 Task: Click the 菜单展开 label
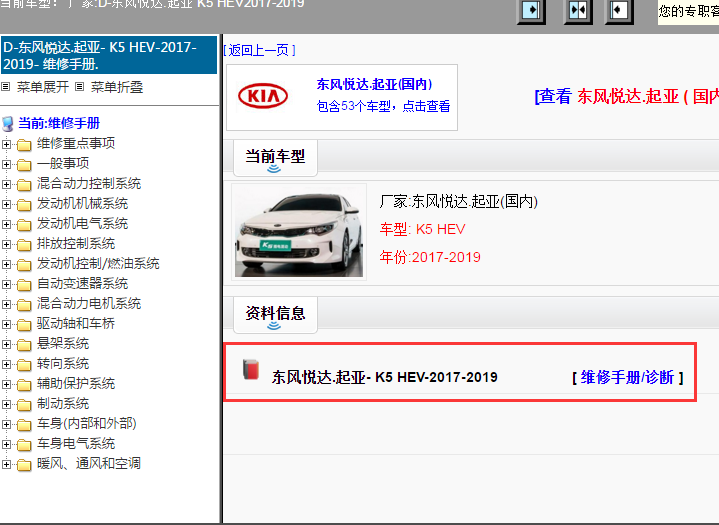43,87
